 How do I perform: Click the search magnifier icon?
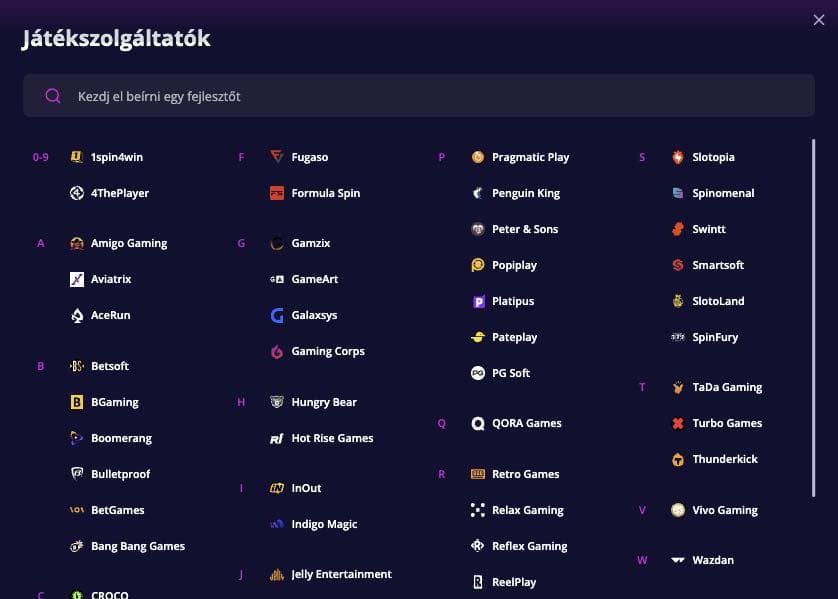(x=54, y=96)
